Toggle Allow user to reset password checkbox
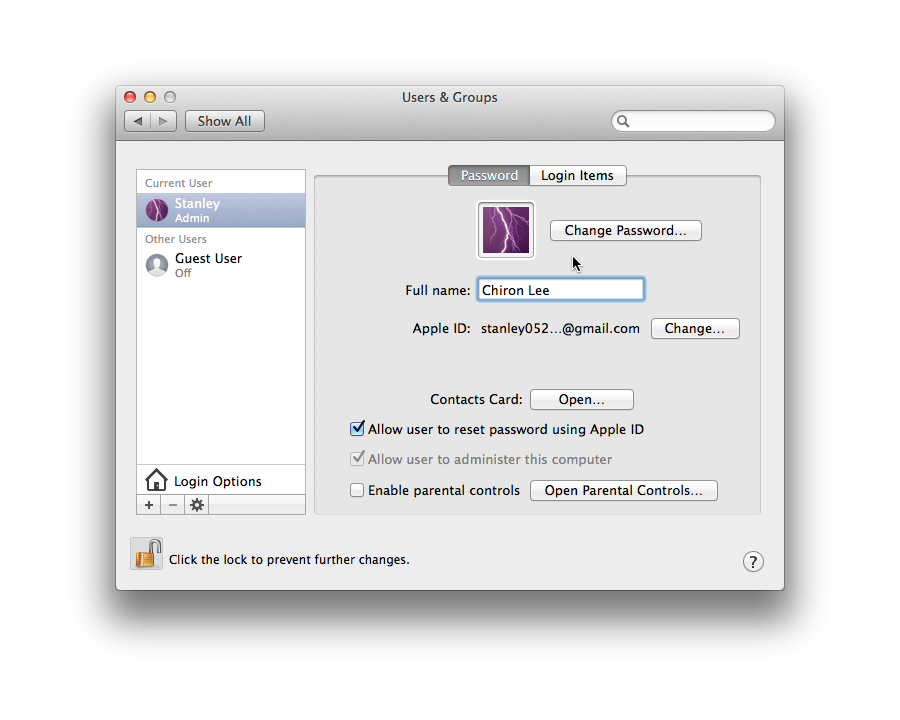 click(357, 429)
